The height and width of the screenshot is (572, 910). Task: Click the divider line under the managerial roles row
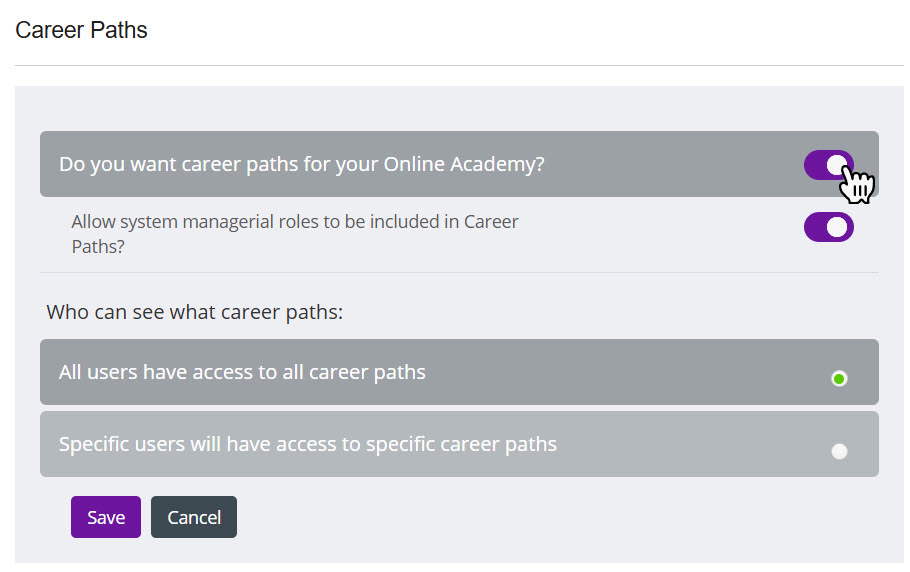tap(459, 272)
